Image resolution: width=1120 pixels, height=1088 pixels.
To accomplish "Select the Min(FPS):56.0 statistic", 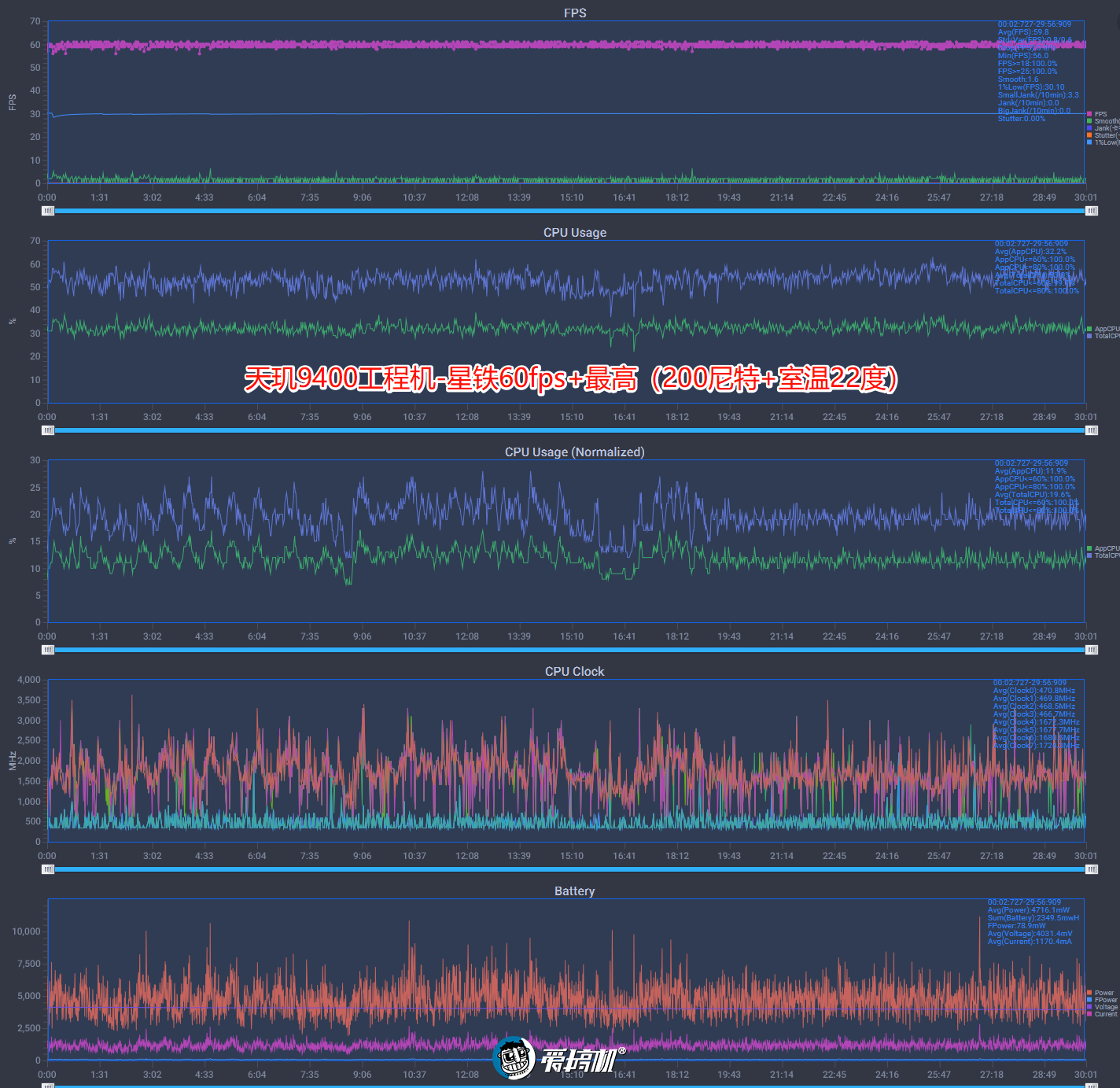I will [1023, 56].
